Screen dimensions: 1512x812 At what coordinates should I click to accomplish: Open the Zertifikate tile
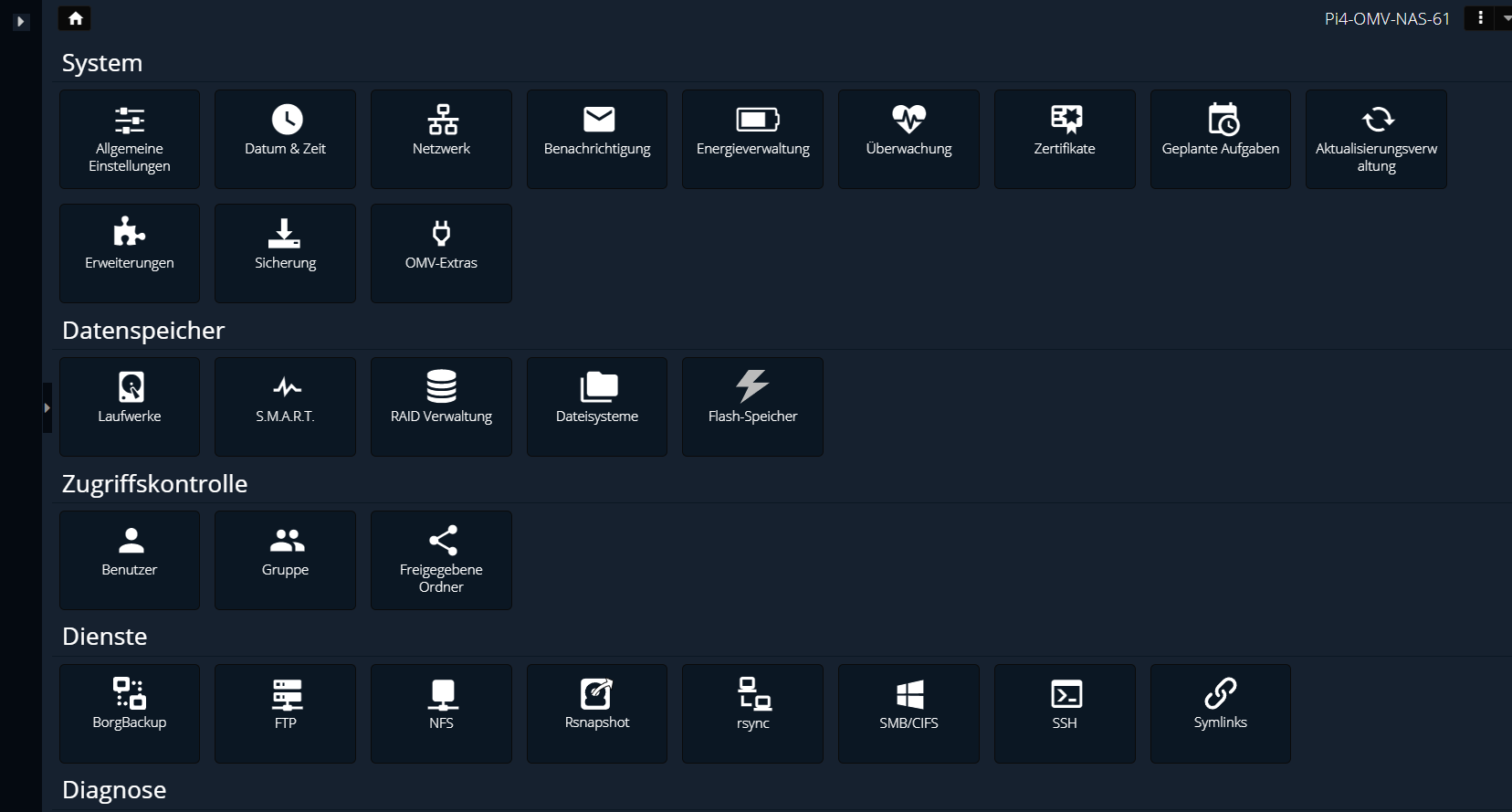(x=1065, y=139)
